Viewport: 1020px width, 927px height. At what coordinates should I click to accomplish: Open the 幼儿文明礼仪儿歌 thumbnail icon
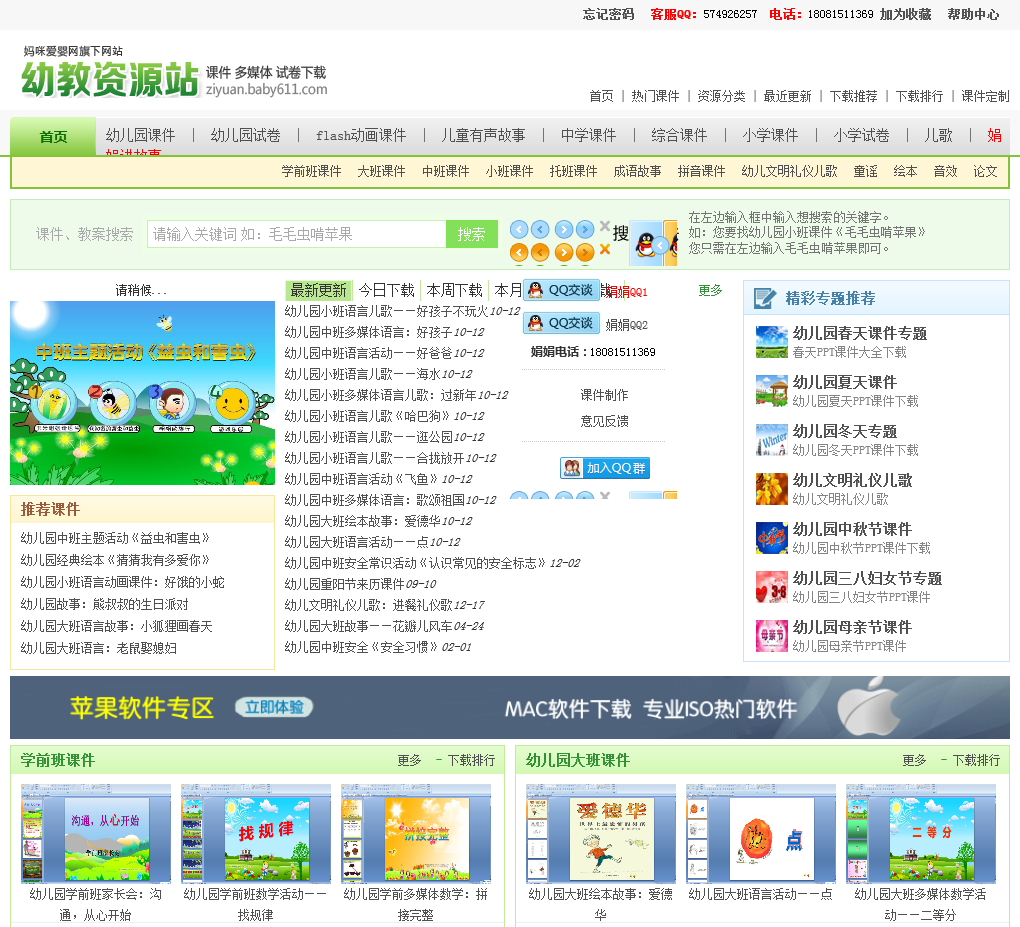pyautogui.click(x=772, y=489)
